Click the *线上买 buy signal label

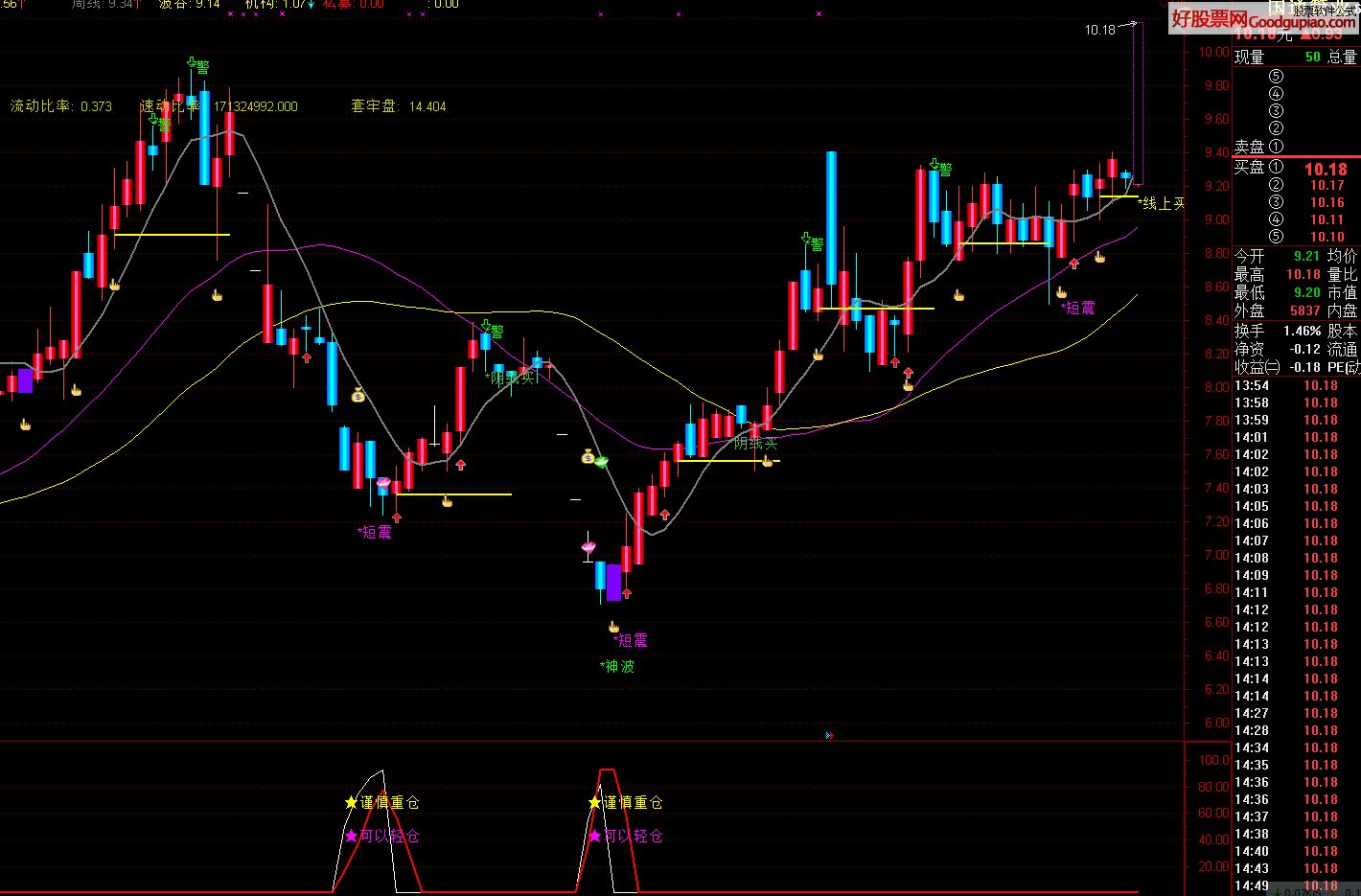[1162, 203]
